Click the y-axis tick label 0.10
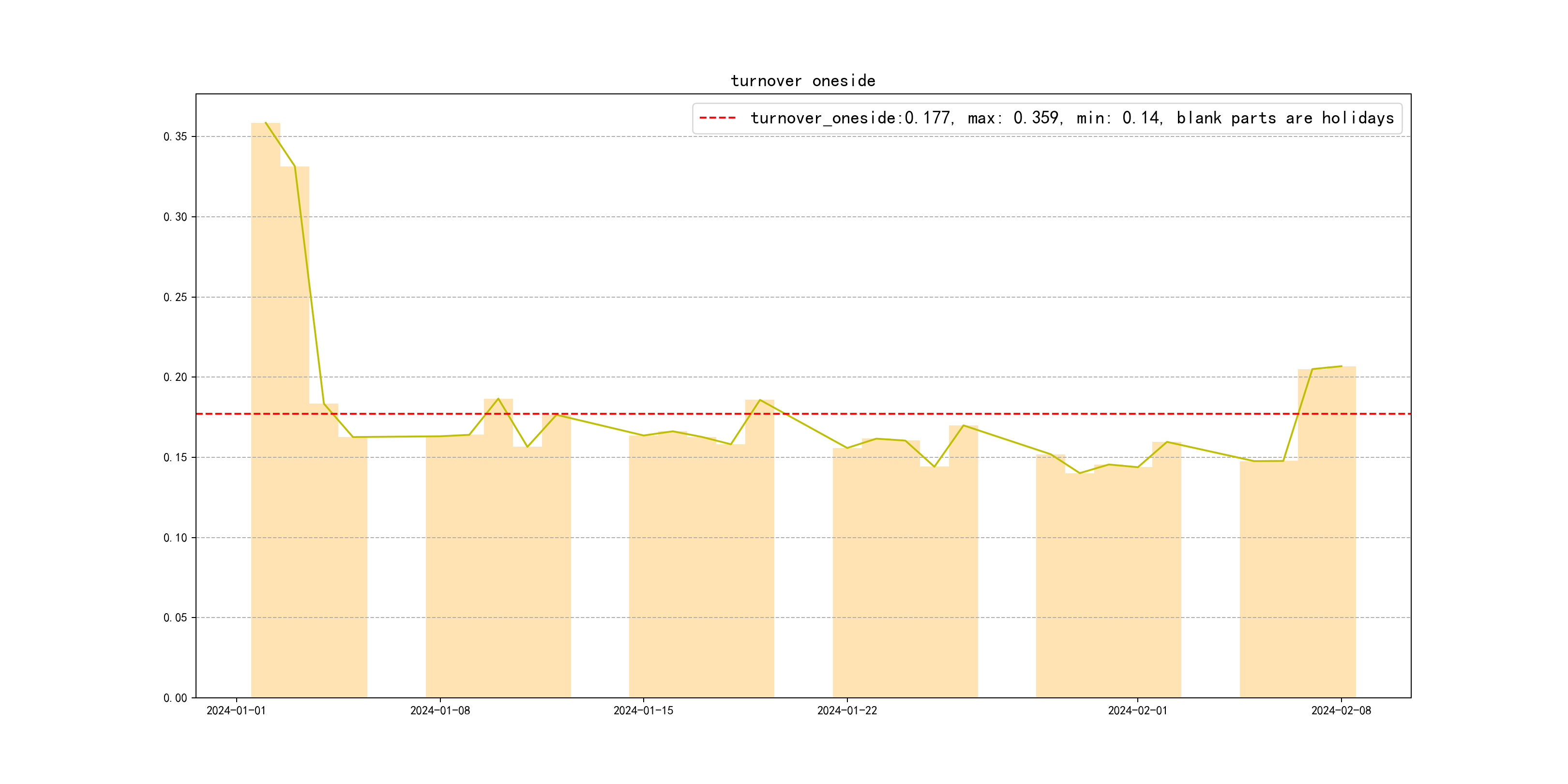 point(175,538)
